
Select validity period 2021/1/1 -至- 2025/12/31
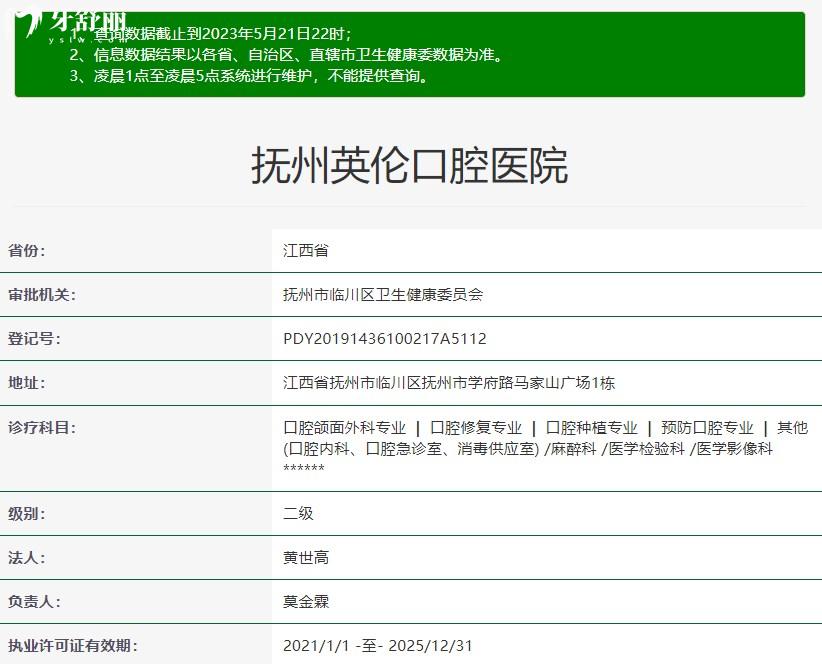(377, 646)
